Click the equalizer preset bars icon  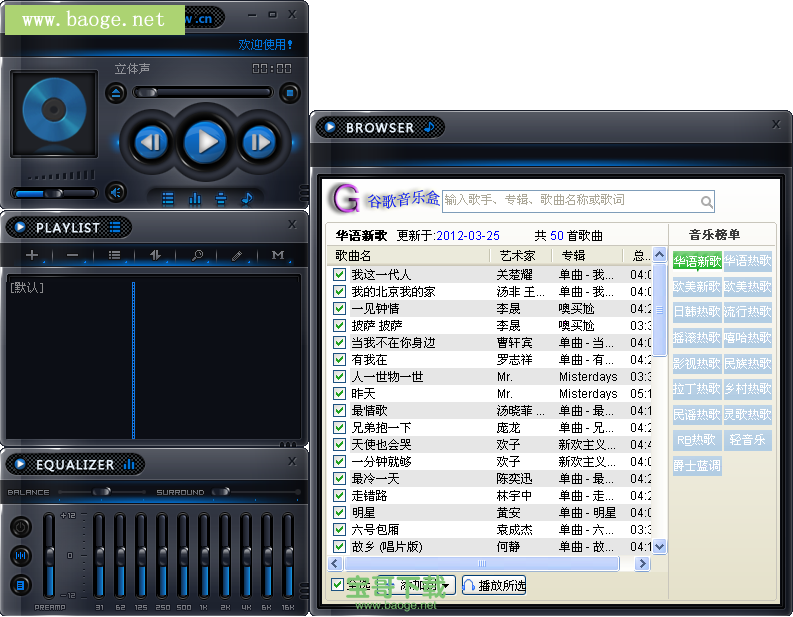tap(21, 556)
